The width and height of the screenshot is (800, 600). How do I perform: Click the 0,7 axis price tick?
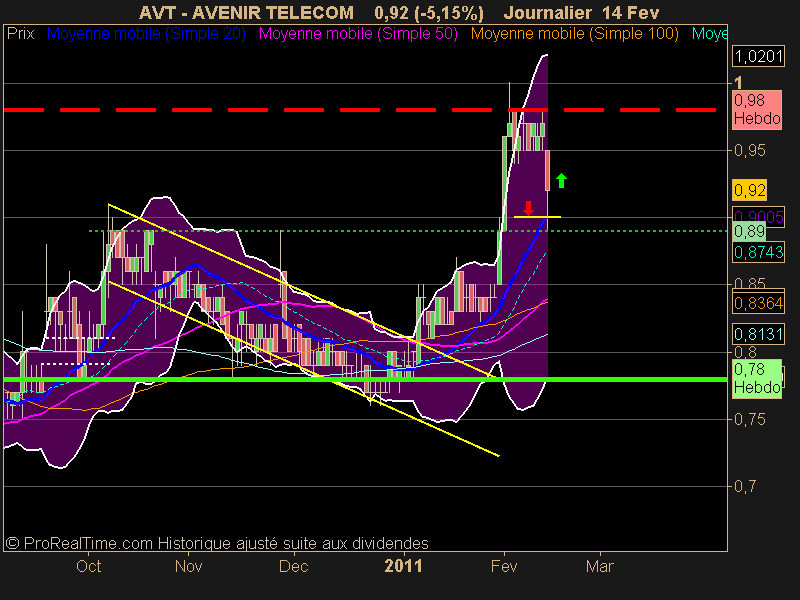pos(745,486)
